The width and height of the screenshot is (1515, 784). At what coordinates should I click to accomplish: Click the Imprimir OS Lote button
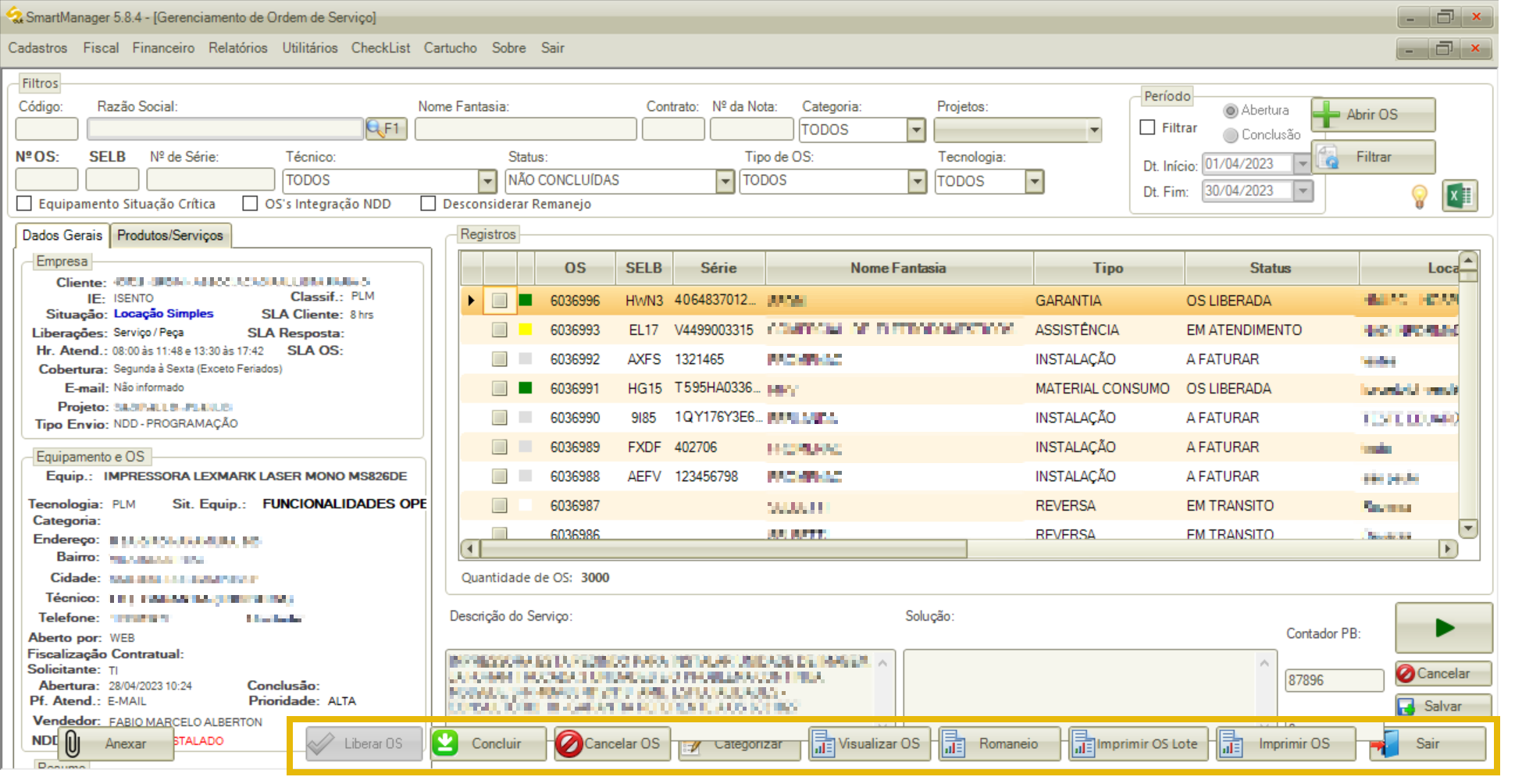pos(1139,743)
